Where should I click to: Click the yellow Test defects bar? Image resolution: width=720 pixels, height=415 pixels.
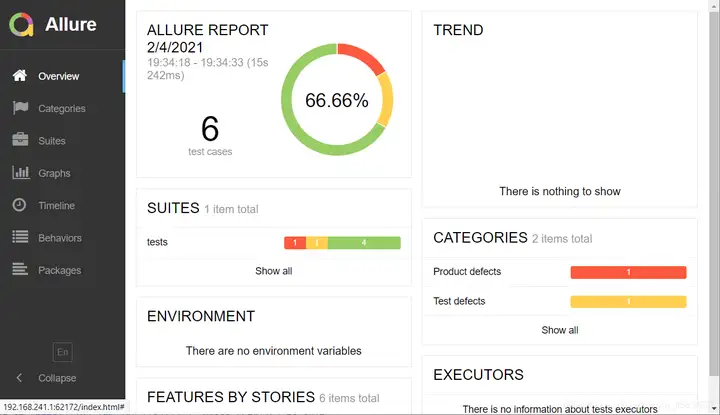click(x=628, y=302)
